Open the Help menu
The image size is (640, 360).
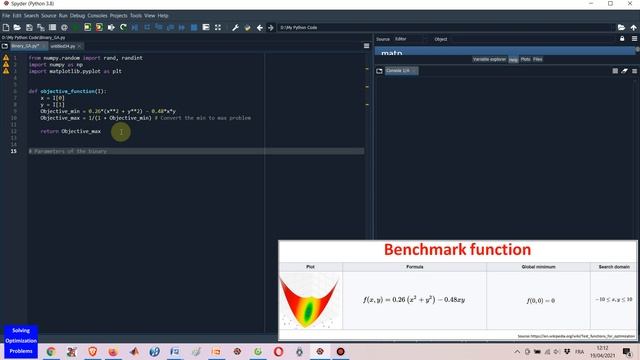(163, 16)
